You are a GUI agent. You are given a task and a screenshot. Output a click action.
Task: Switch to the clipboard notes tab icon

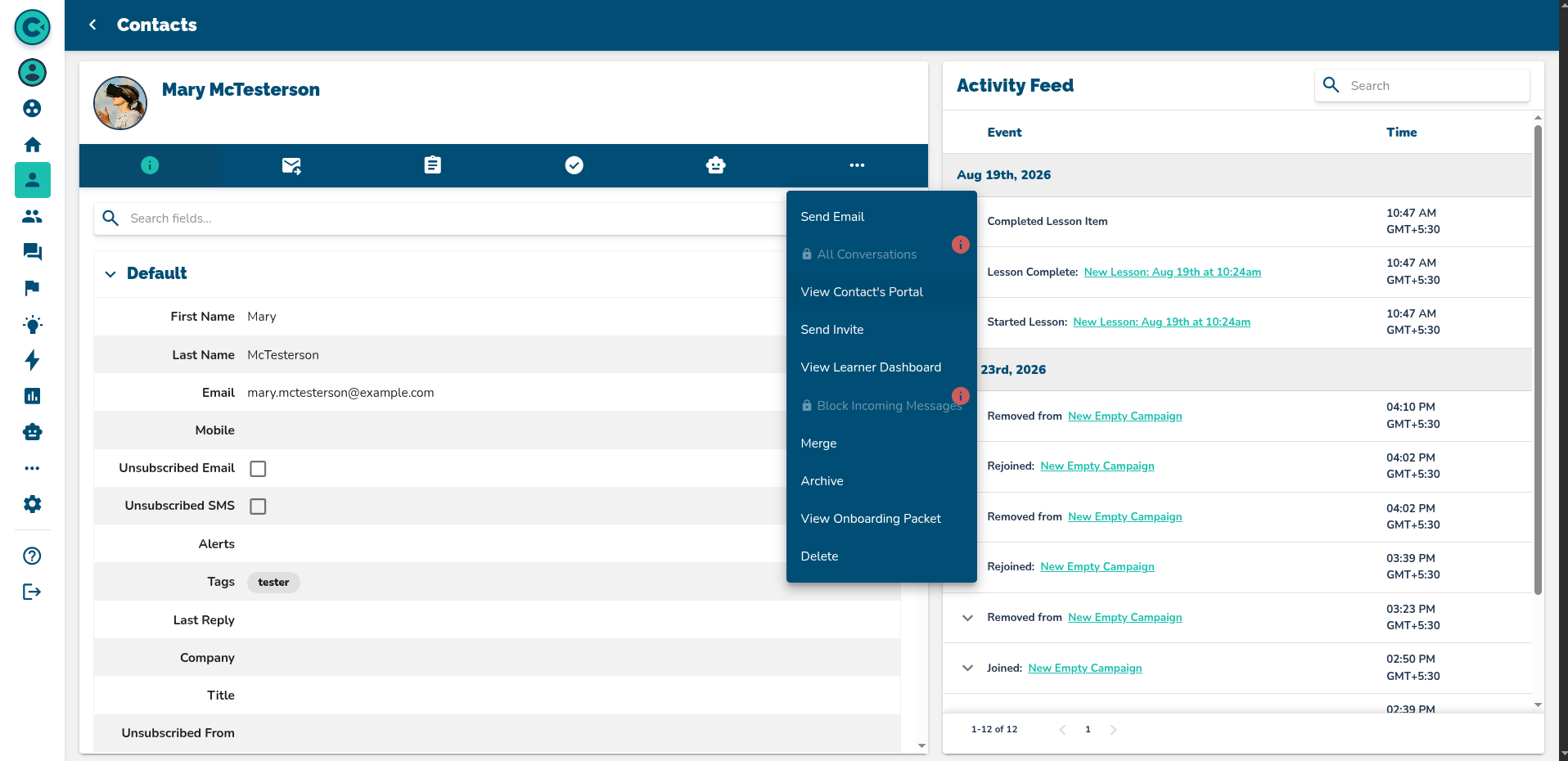tap(433, 165)
